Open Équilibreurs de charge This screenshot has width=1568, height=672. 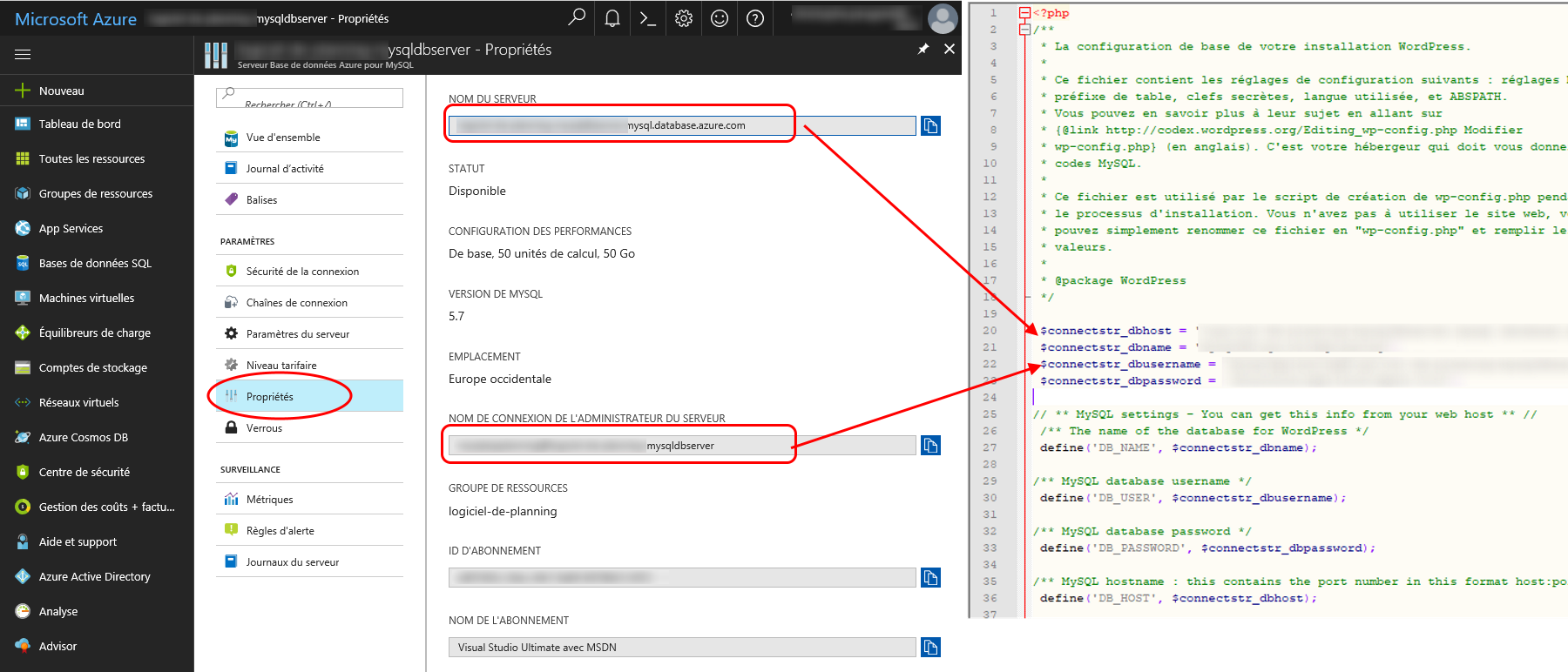[x=97, y=333]
